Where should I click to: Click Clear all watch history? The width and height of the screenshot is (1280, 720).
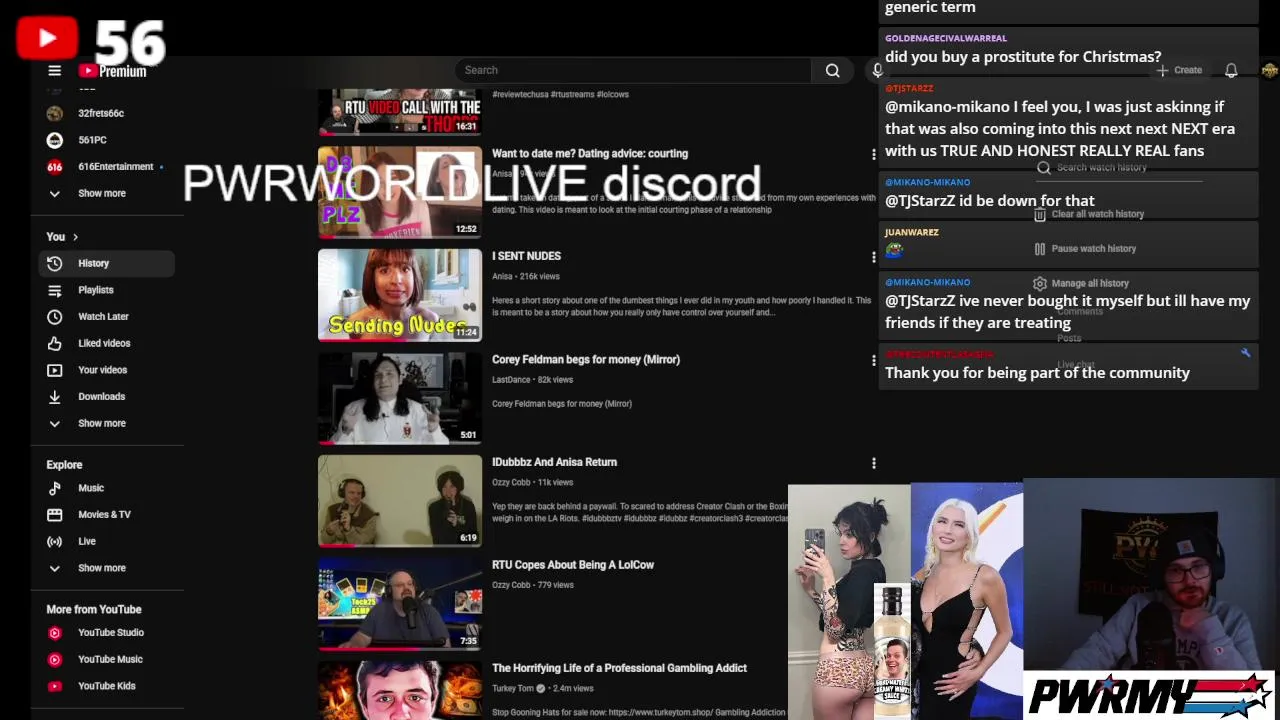[1089, 214]
